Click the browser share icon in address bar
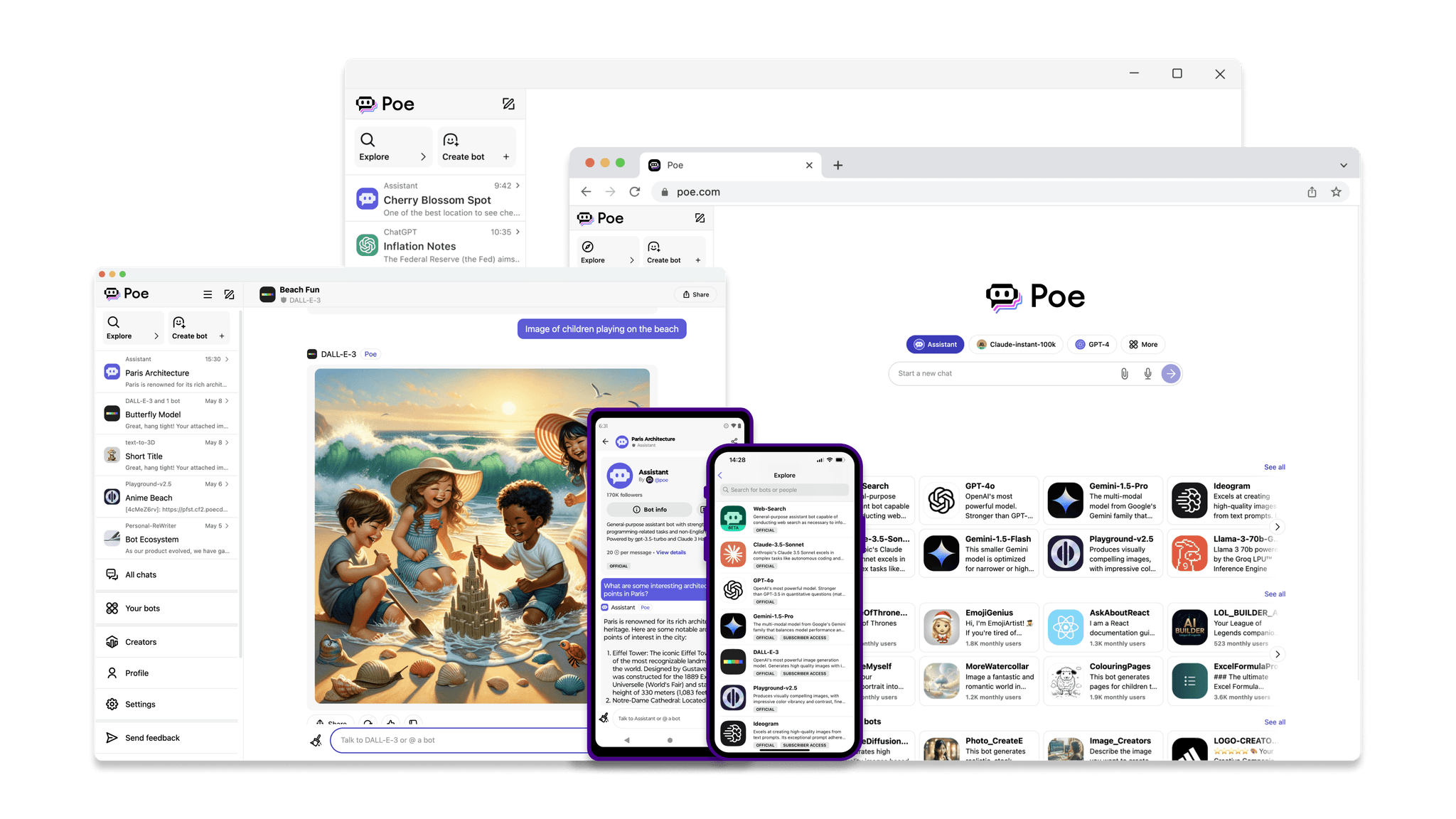This screenshot has width=1456, height=819. 1312,192
